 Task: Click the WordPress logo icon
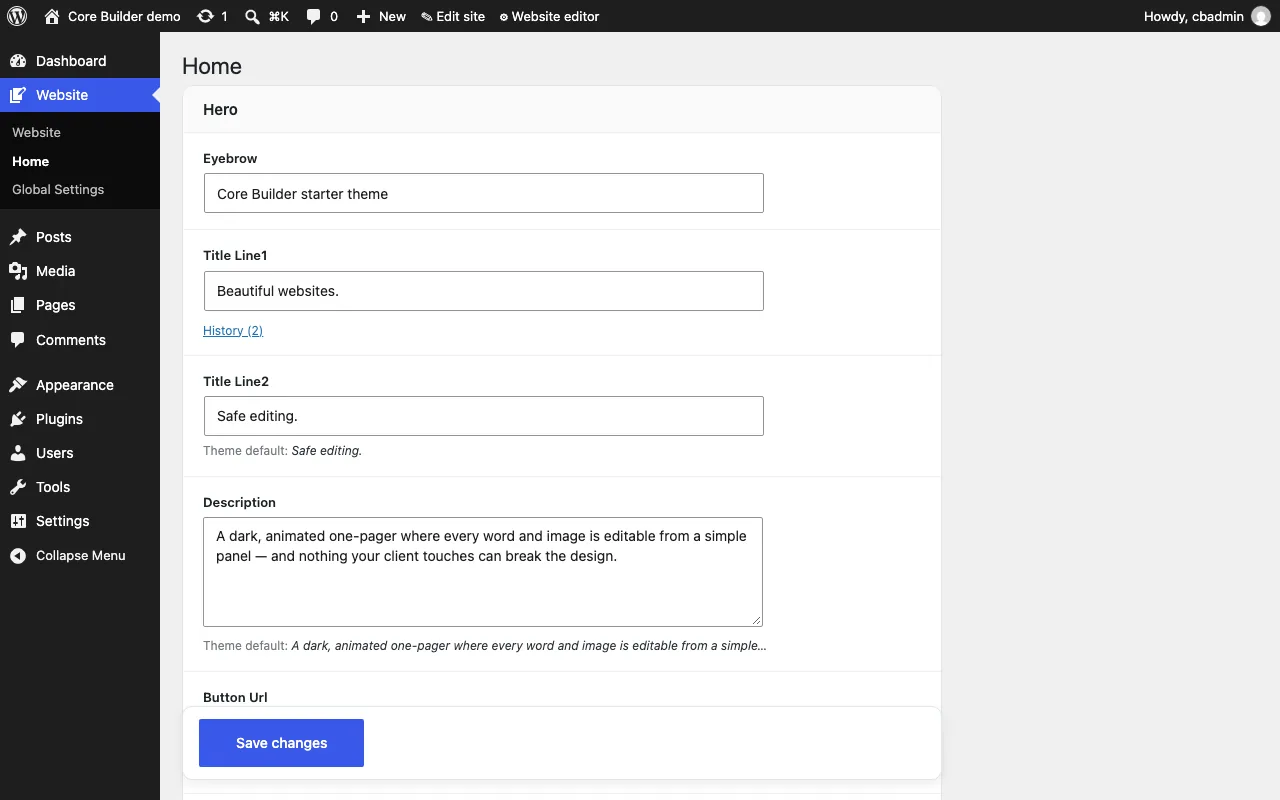pos(17,16)
